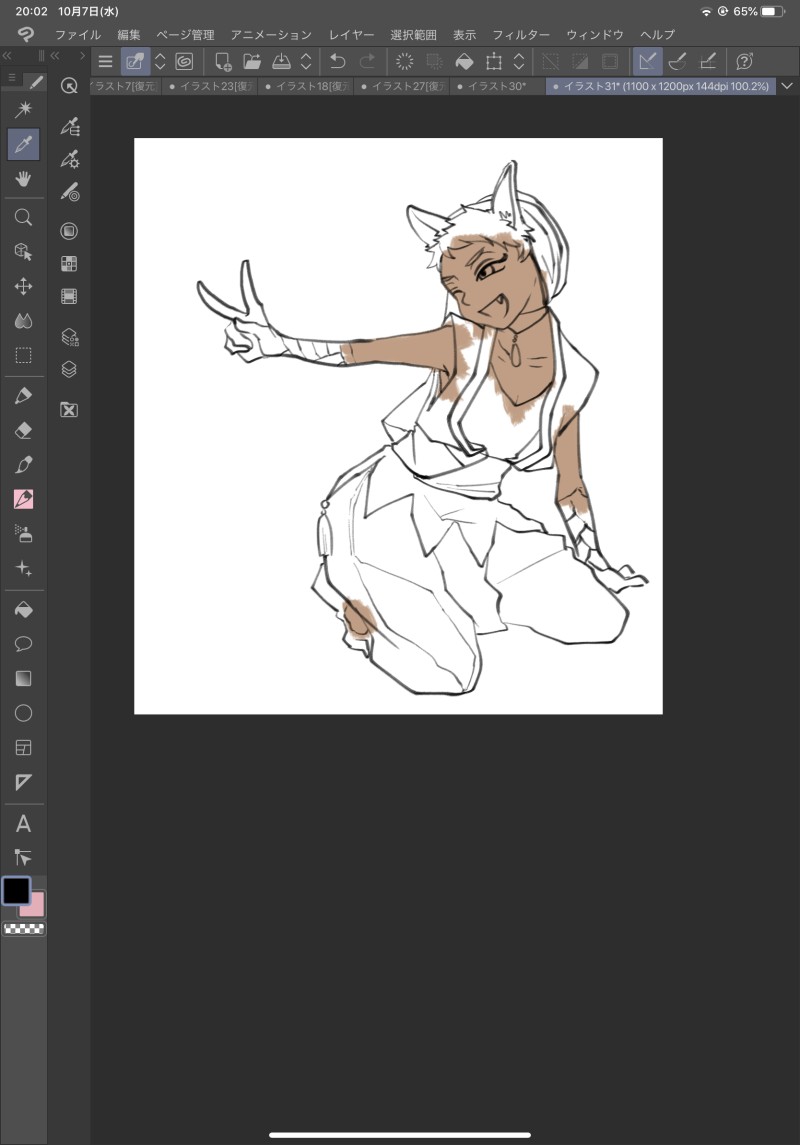Select the Balloon speech bubble tool
800x1145 pixels.
[23, 643]
